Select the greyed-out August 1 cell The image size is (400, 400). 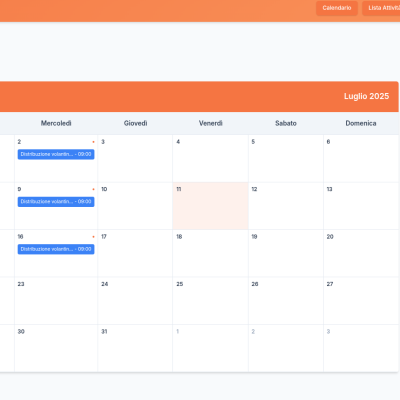(210, 348)
